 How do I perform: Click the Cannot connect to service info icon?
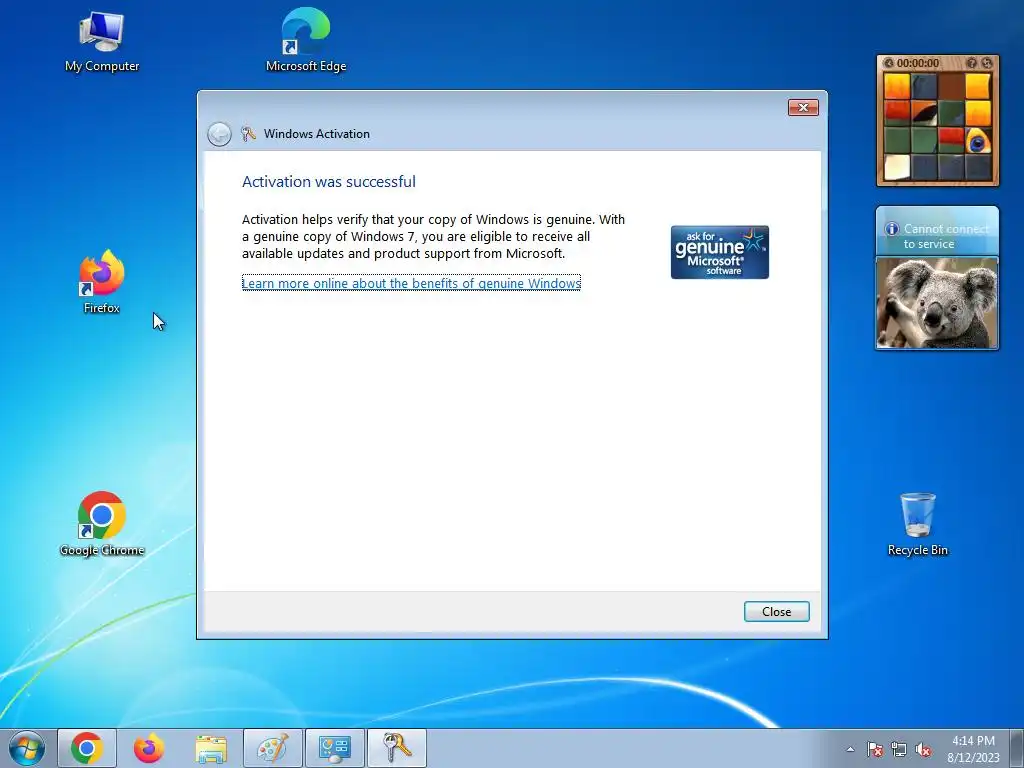pyautogui.click(x=891, y=229)
